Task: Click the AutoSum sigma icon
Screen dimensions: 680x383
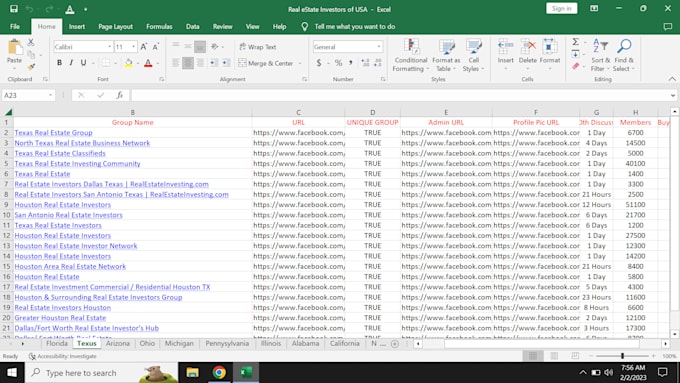Action: 575,42
